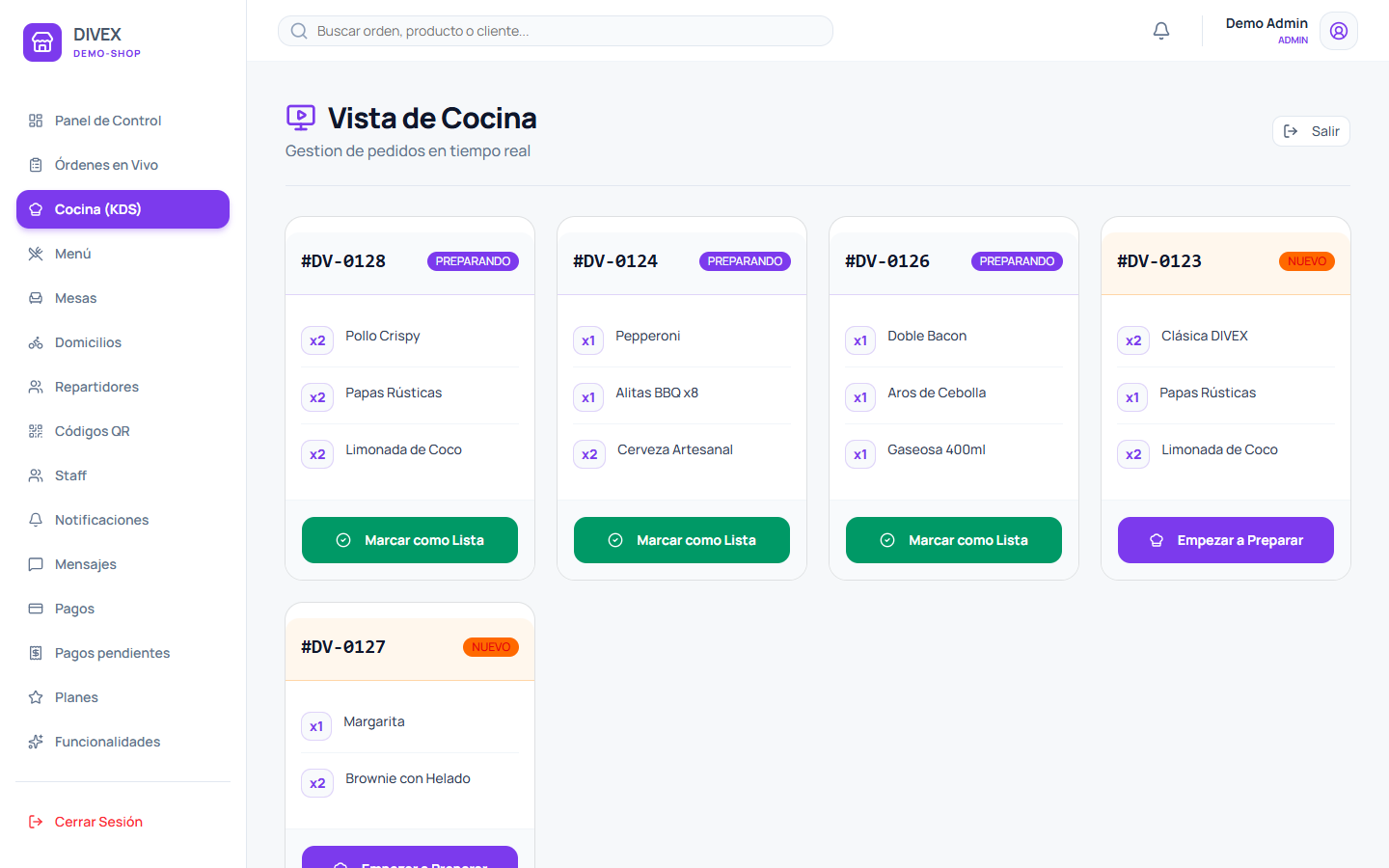Open the Staff section
The width and height of the screenshot is (1389, 868).
click(x=123, y=475)
